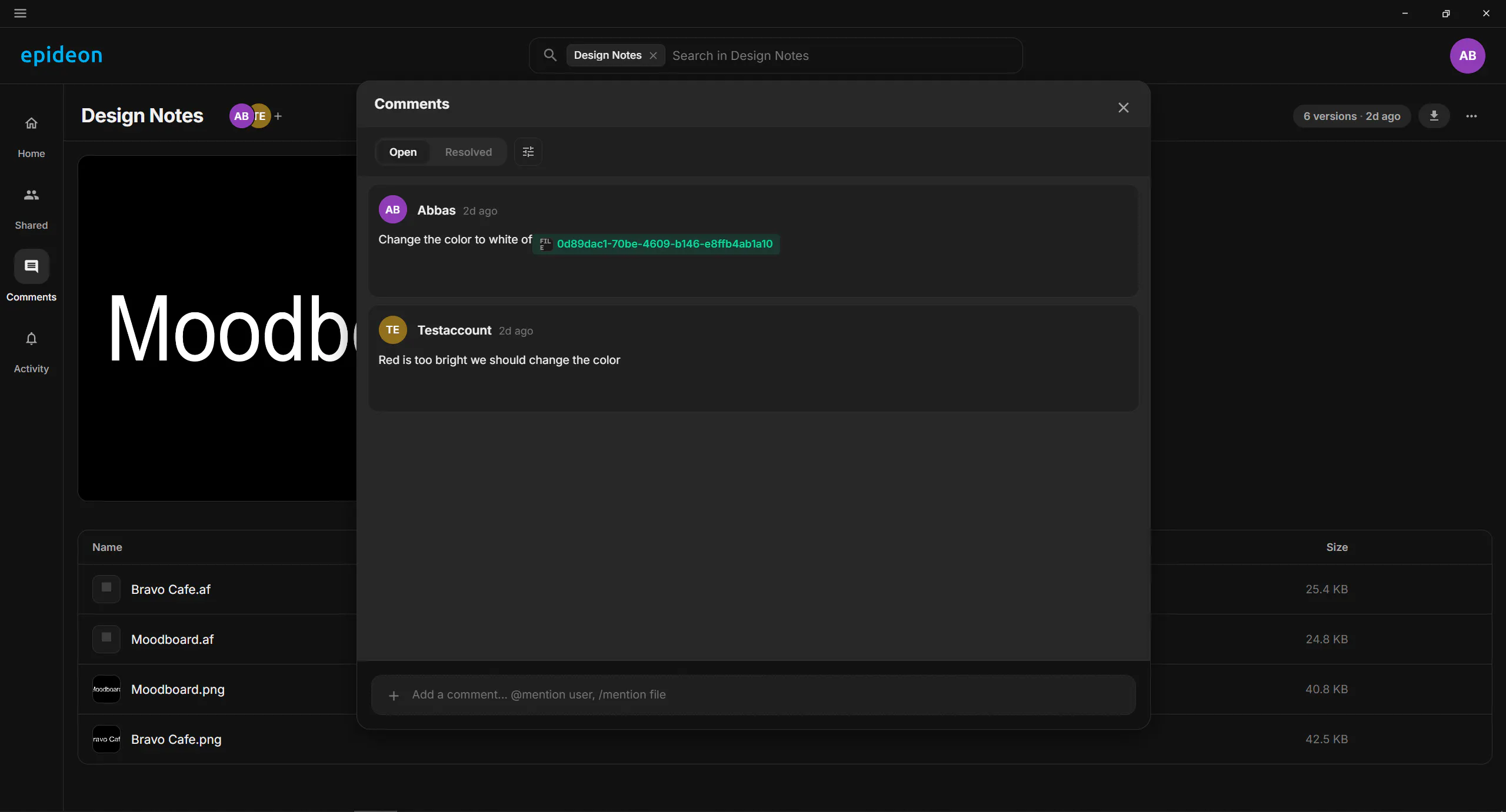The height and width of the screenshot is (812, 1506).
Task: Click the 24.8 KB size value
Action: pos(1327,639)
